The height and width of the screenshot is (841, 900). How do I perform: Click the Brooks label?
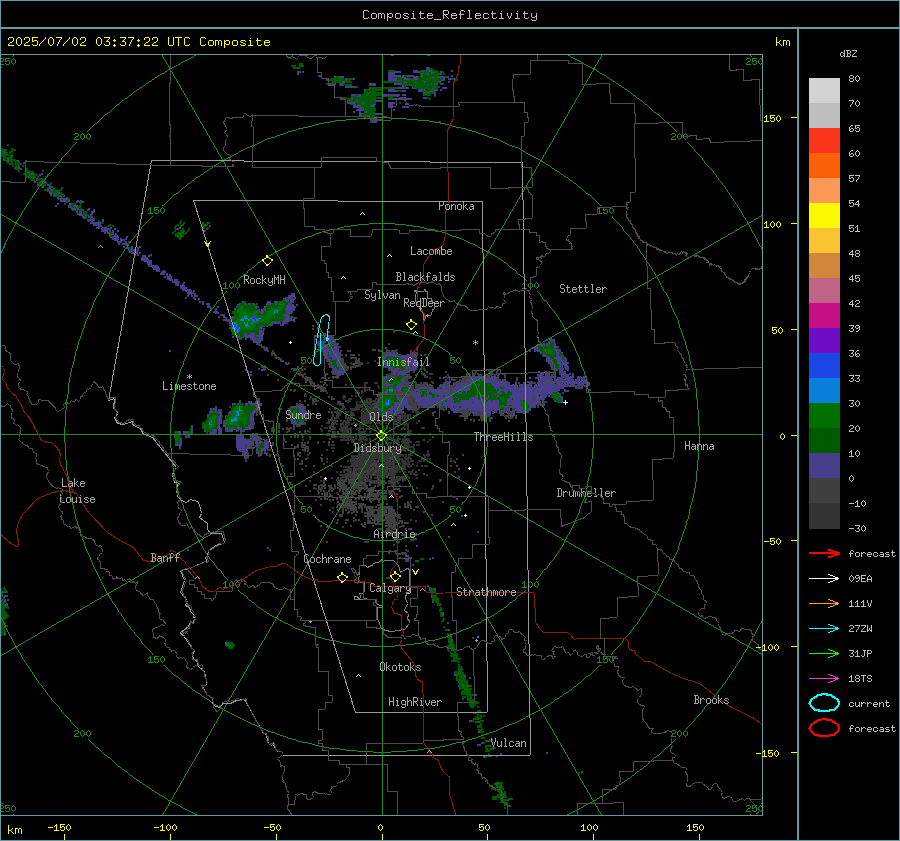click(711, 700)
